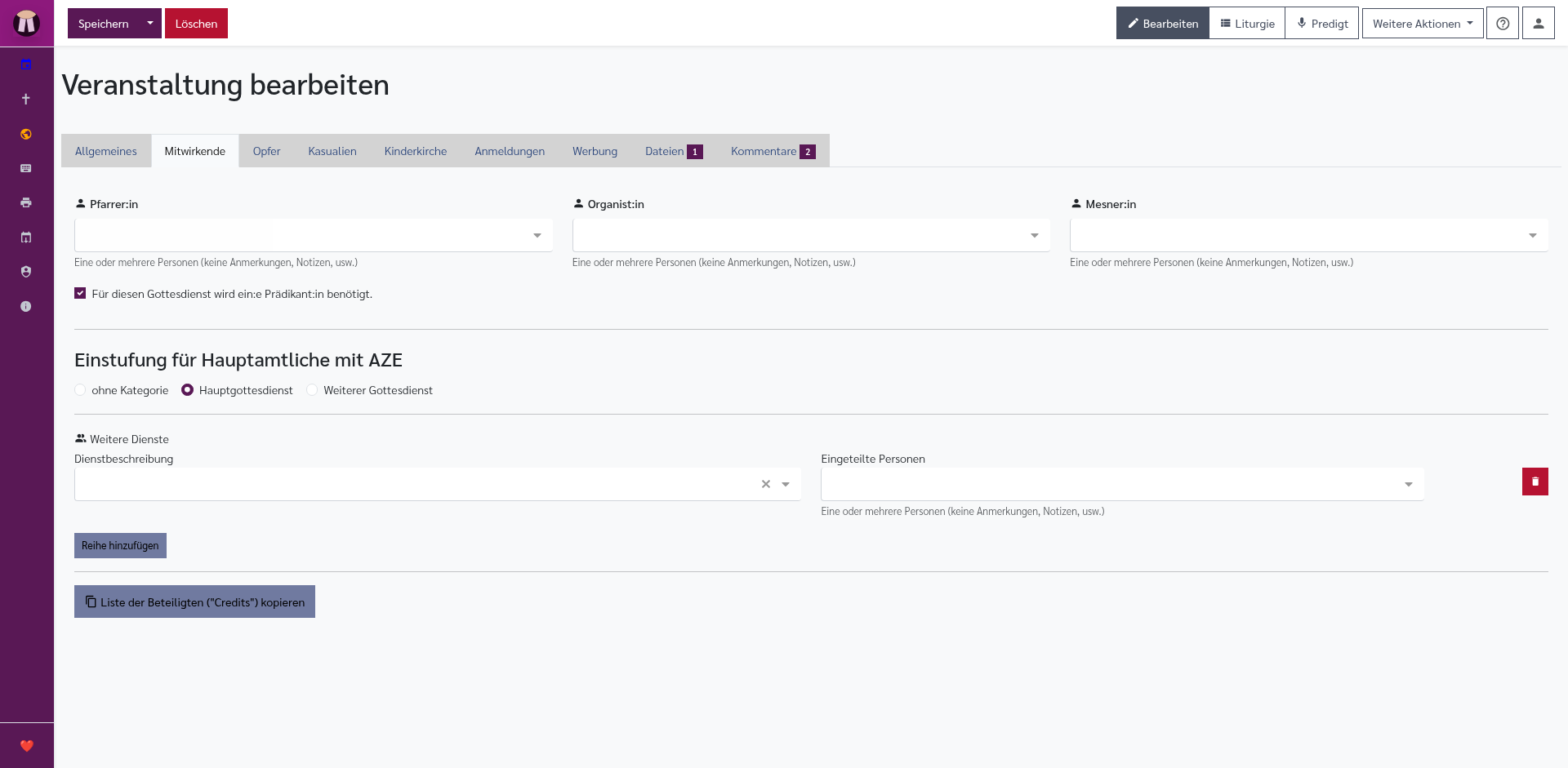Open the Pfarrer:in dropdown arrow
1568x768 pixels.
(x=537, y=235)
